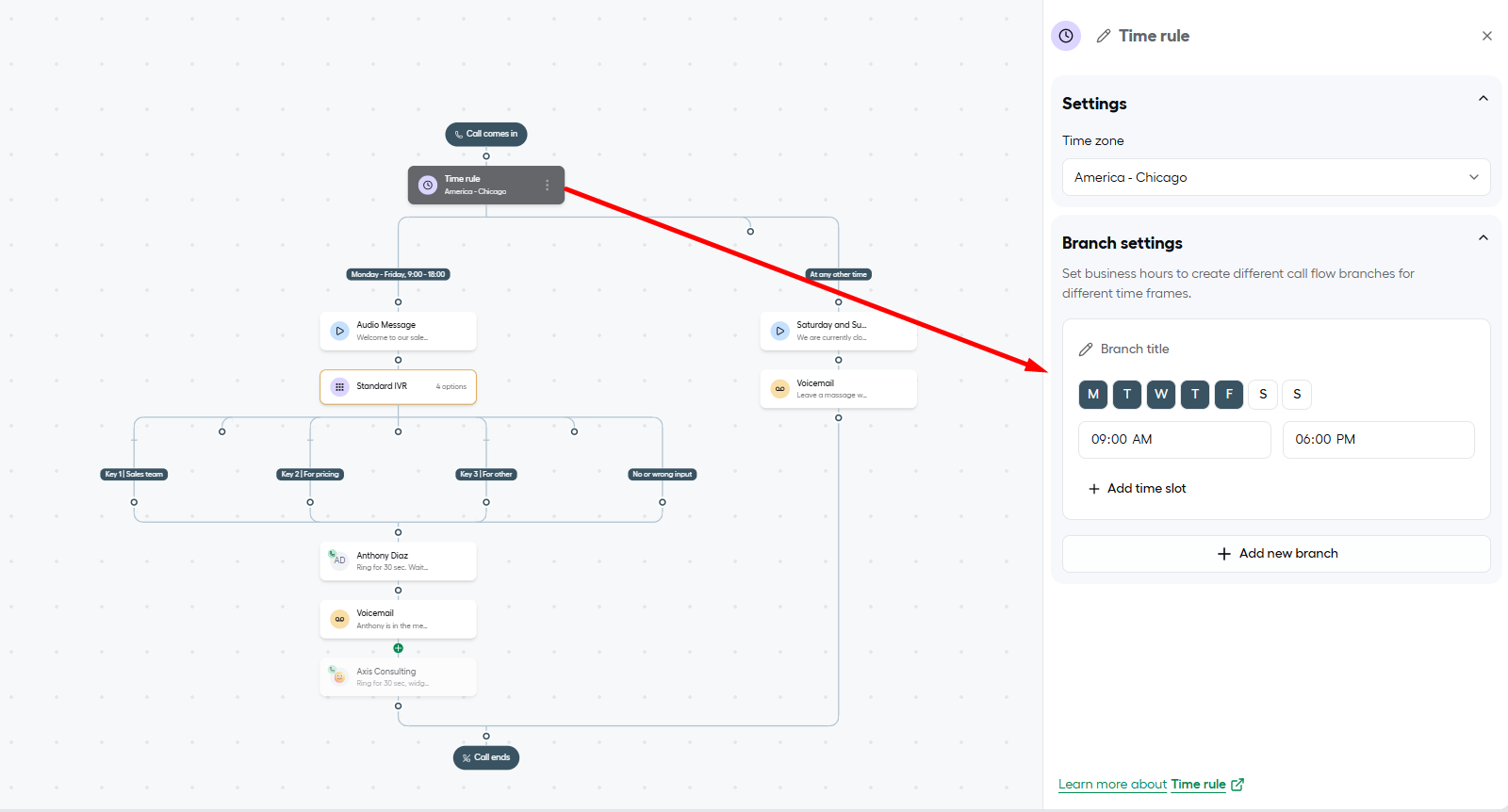Click the phone icon in Call comes in
This screenshot has height=812, width=1508.
point(459,135)
